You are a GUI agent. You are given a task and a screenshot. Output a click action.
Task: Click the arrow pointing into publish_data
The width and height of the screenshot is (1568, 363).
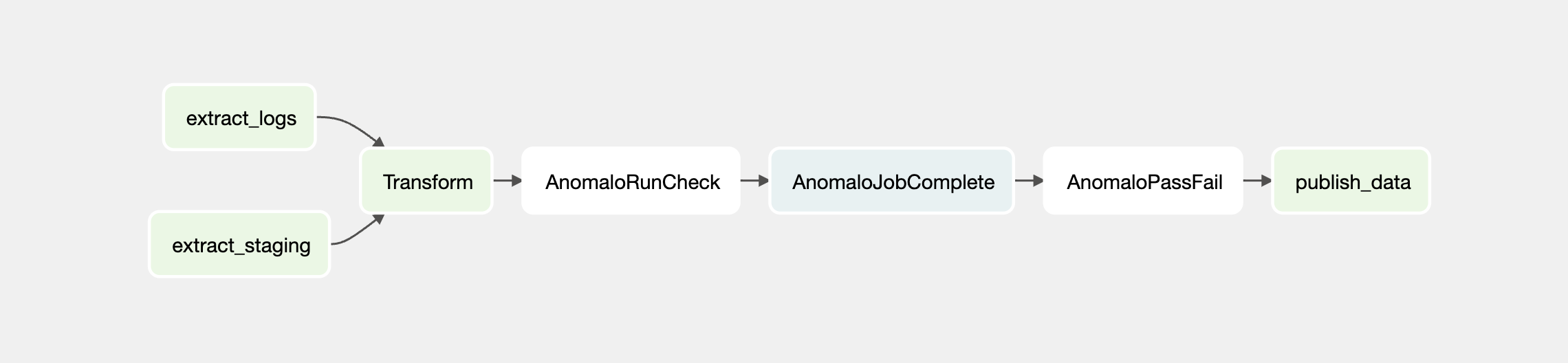point(1257,181)
